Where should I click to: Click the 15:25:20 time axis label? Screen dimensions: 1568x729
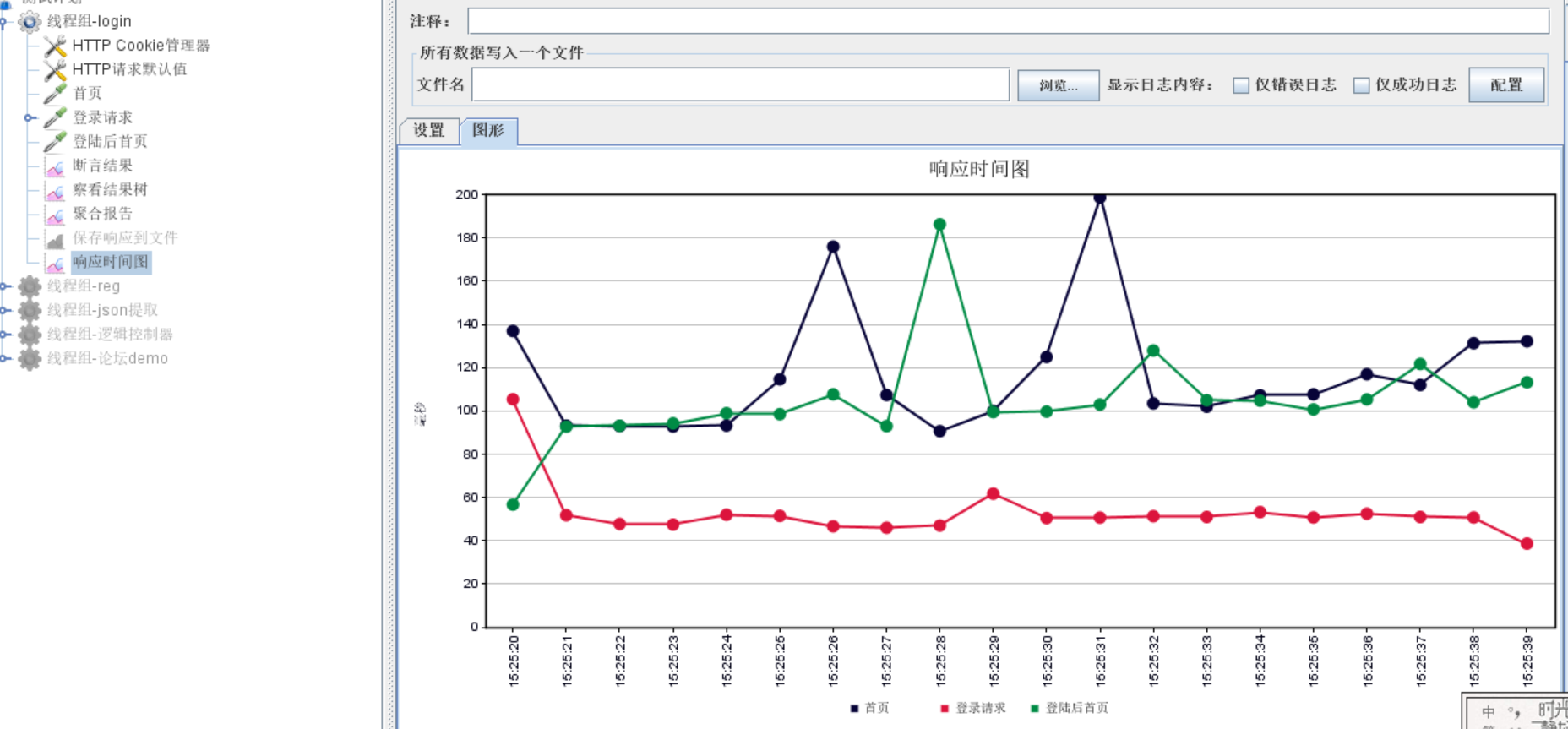(514, 661)
